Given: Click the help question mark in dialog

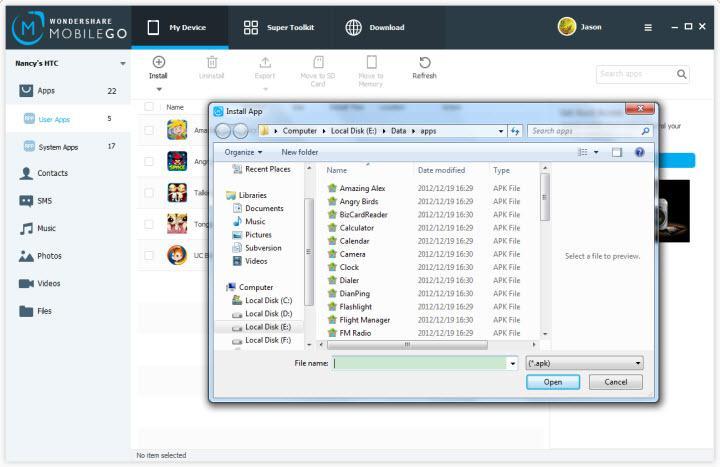Looking at the screenshot, I should pos(639,152).
